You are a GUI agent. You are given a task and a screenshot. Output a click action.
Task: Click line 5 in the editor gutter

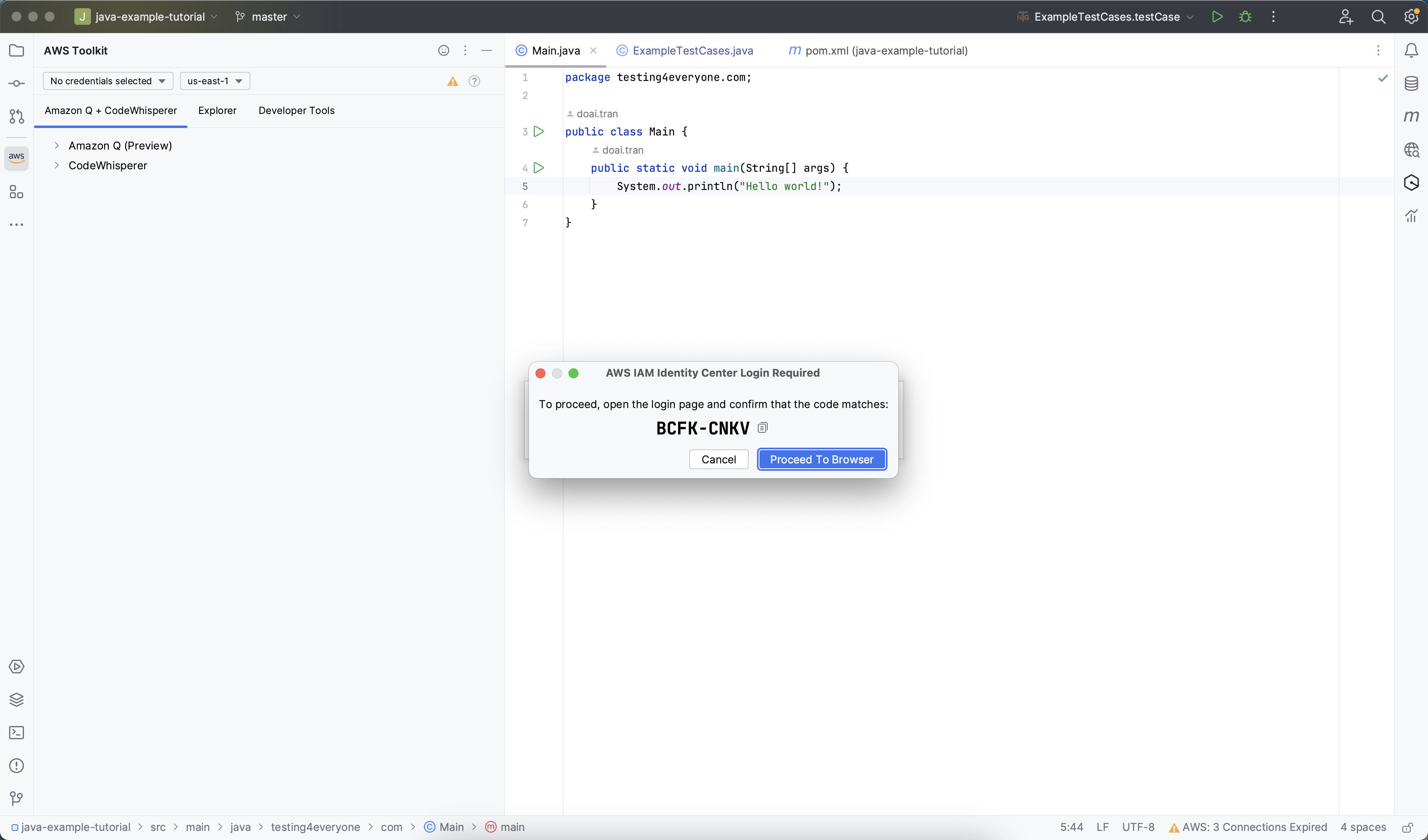(x=525, y=186)
